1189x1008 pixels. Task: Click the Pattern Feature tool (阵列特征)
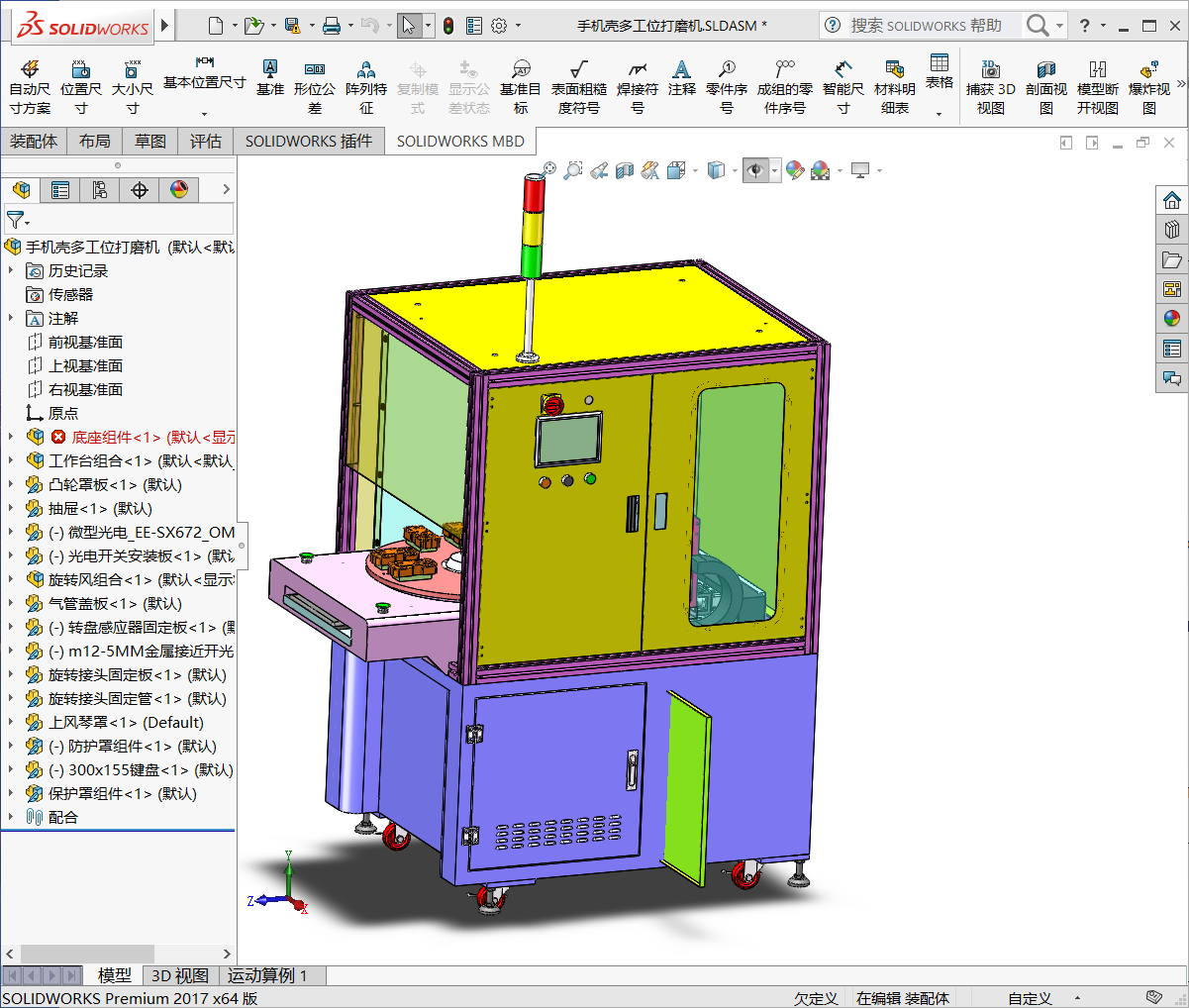click(366, 86)
